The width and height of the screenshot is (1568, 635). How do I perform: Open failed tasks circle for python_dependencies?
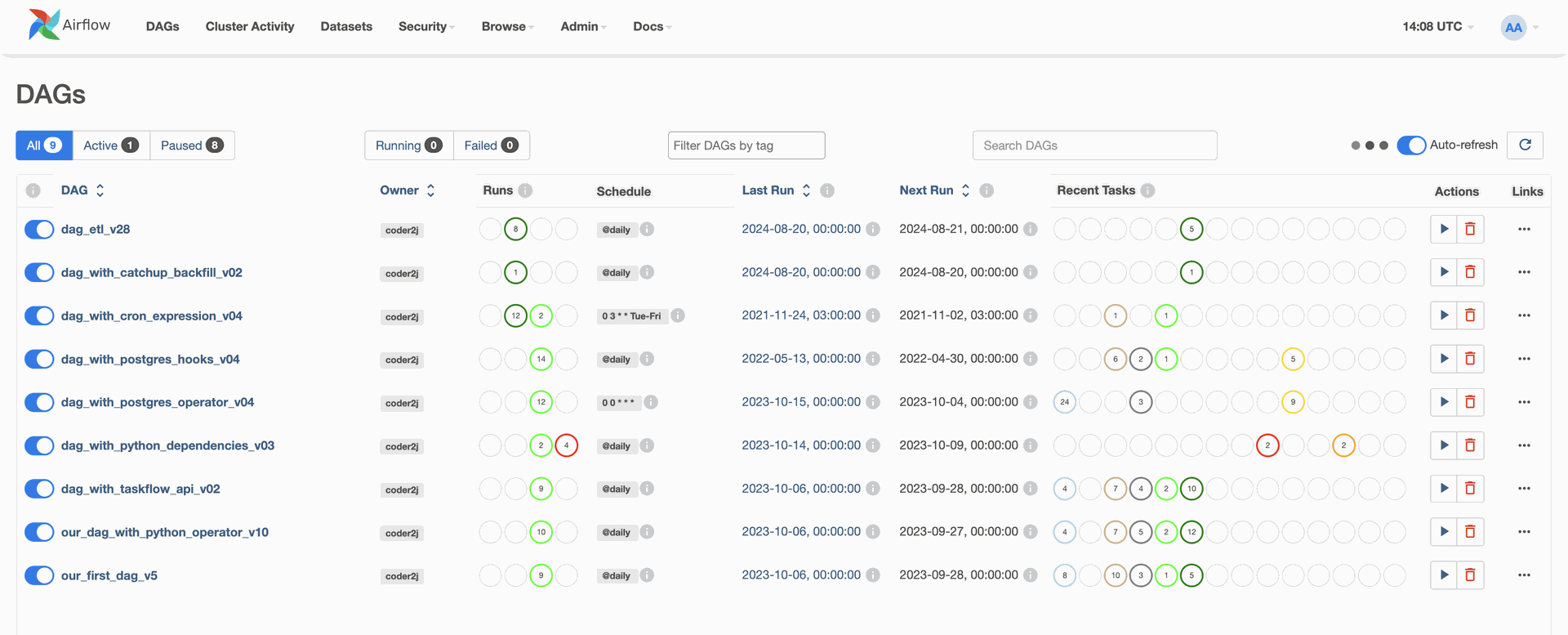pyautogui.click(x=1267, y=445)
